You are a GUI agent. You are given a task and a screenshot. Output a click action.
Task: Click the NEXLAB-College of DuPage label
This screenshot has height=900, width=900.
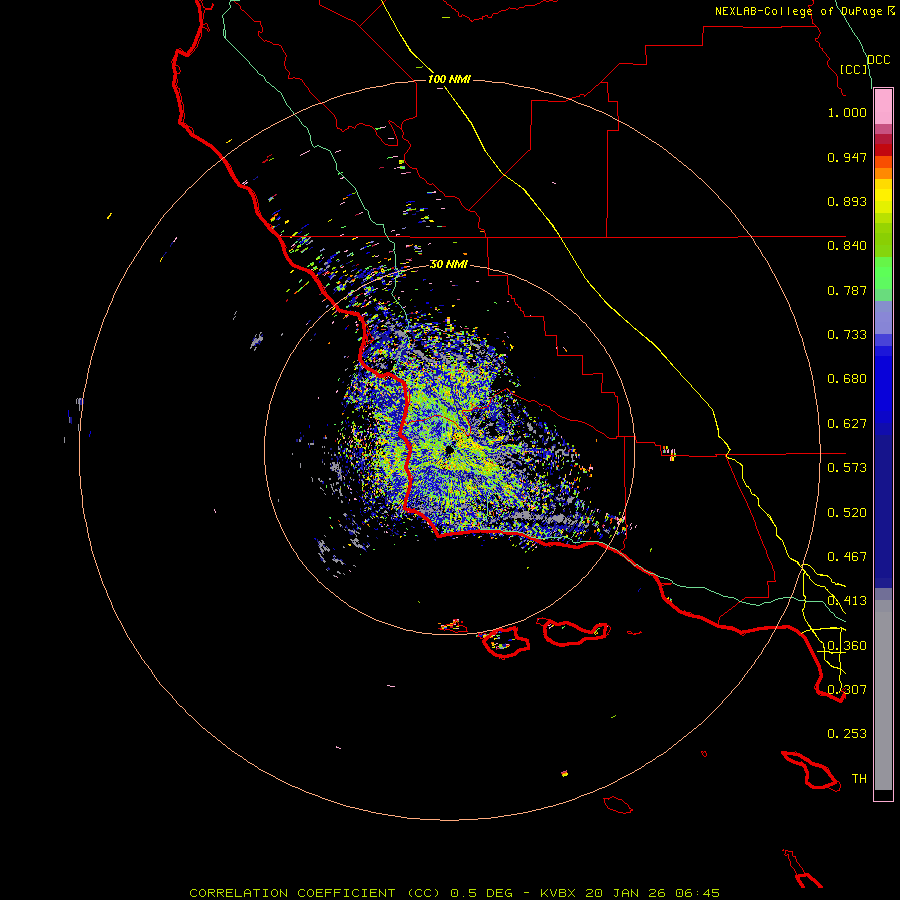tap(798, 11)
